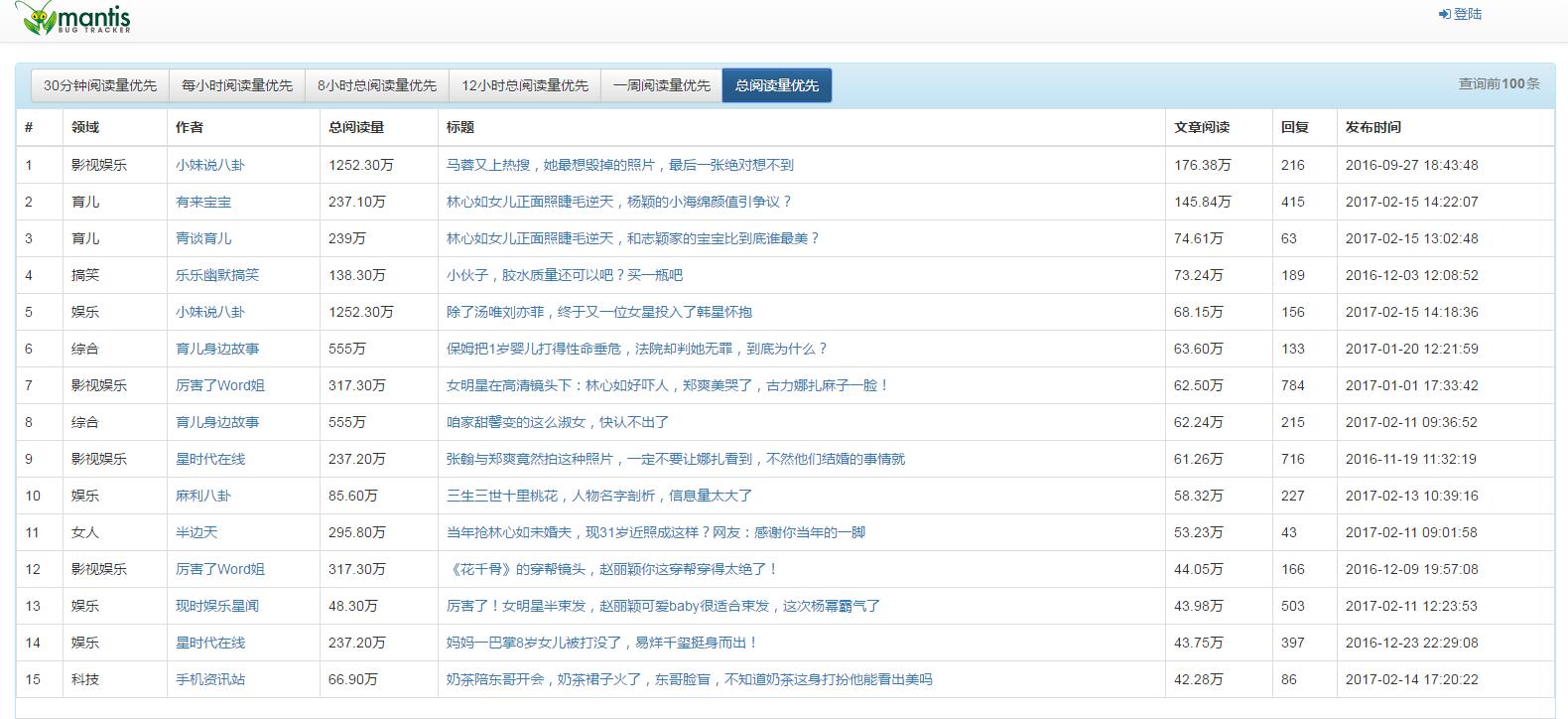1568x719 pixels.
Task: Click the 登陆 login link
Action: click(x=1460, y=14)
